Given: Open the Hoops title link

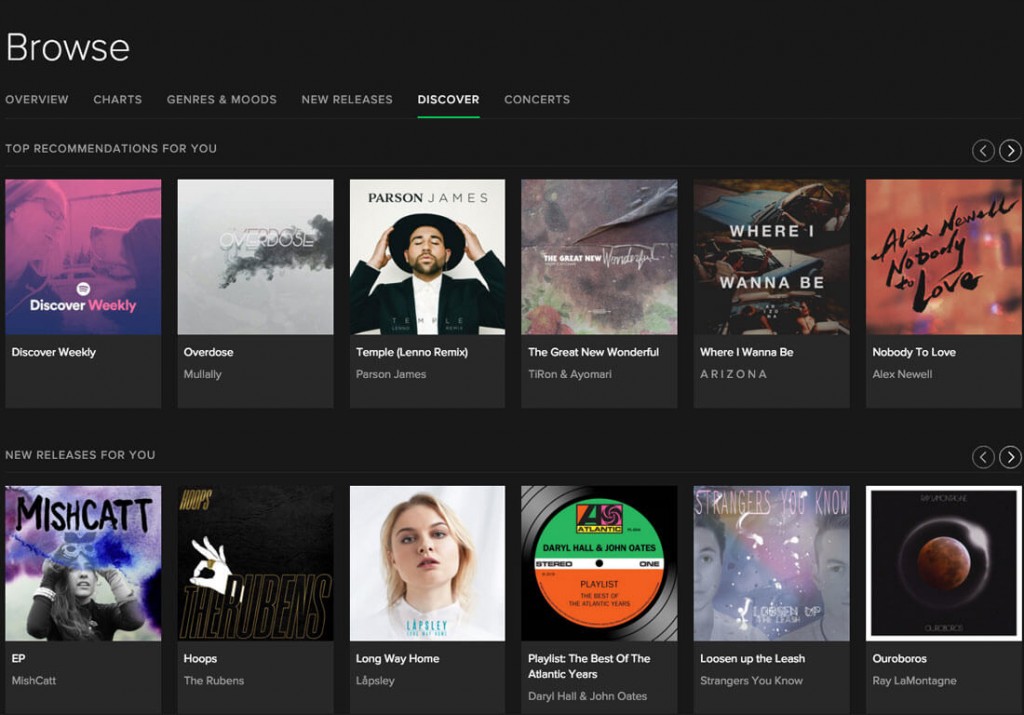Looking at the screenshot, I should tap(200, 658).
